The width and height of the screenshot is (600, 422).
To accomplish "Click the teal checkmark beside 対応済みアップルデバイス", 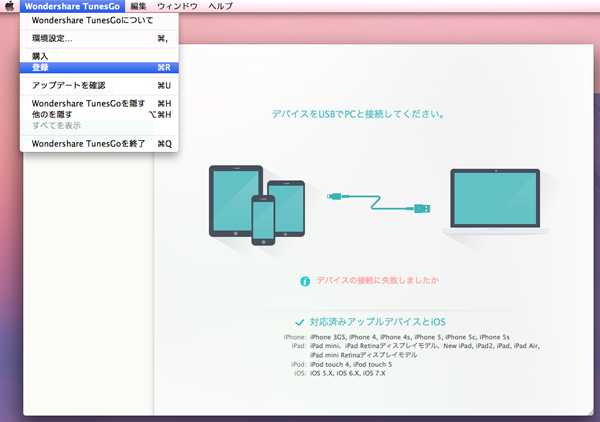I will coord(300,323).
